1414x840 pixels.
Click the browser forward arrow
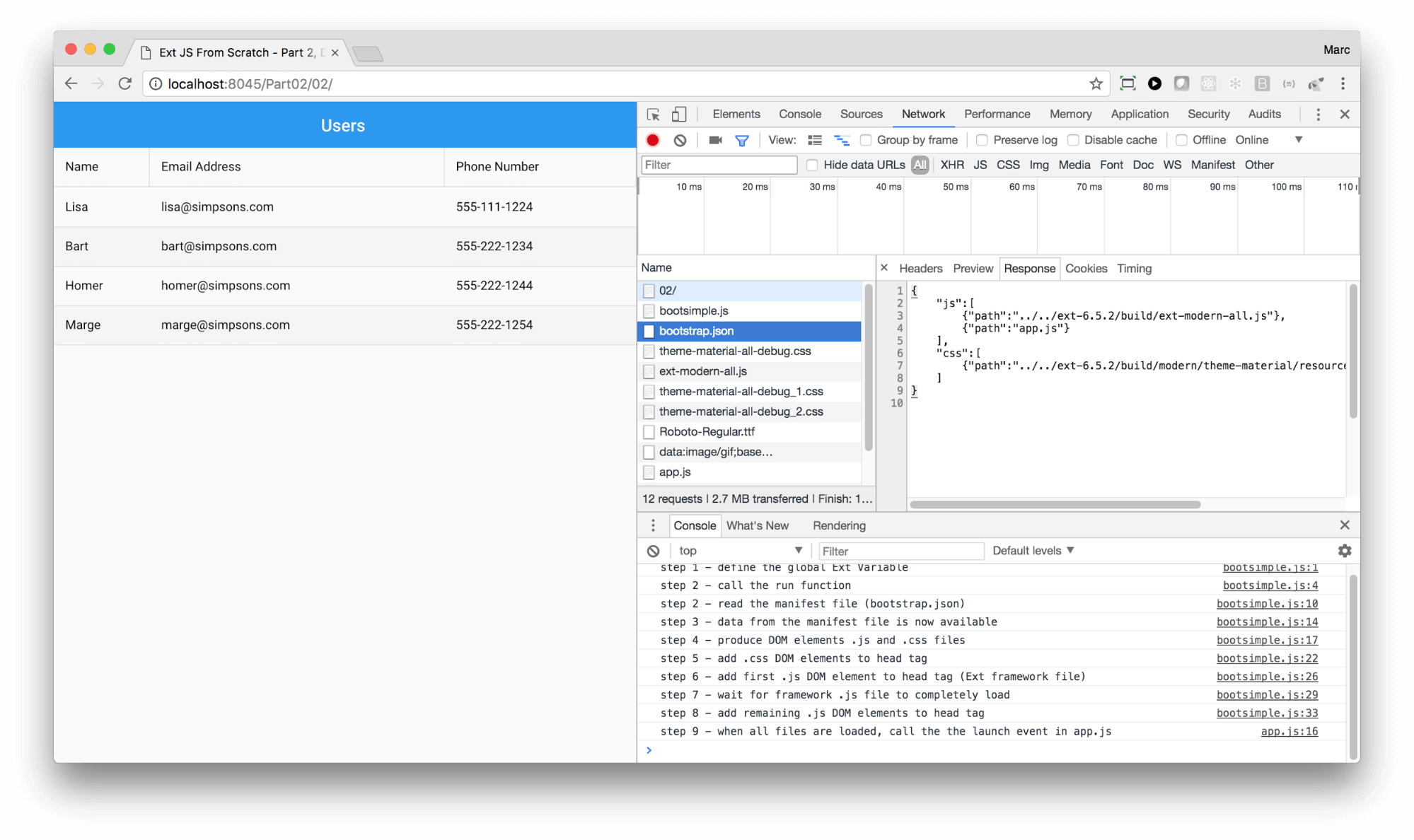point(98,83)
